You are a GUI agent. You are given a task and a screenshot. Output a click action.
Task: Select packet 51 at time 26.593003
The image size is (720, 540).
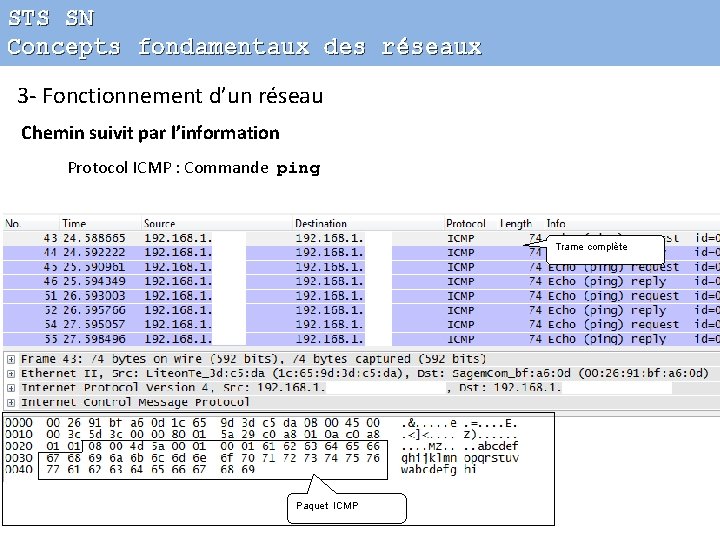coord(361,296)
